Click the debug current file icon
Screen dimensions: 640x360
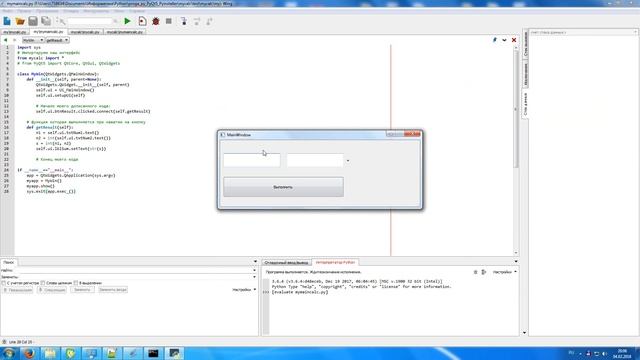142,21
